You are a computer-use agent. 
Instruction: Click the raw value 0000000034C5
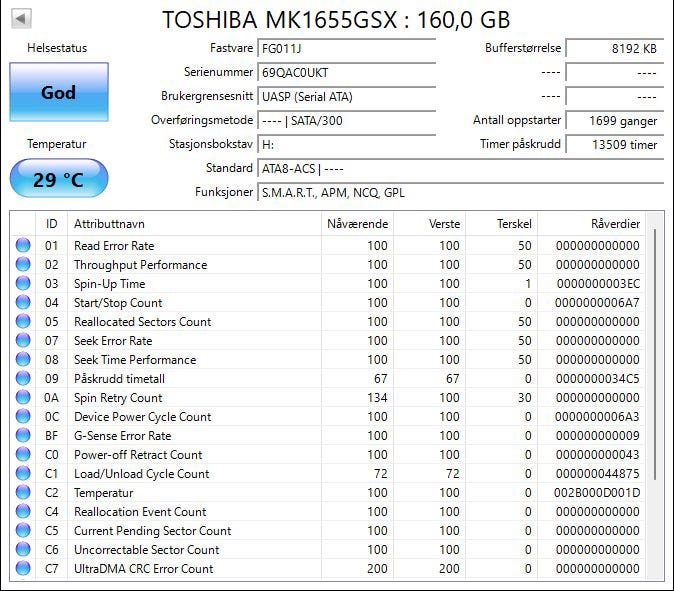(x=597, y=379)
